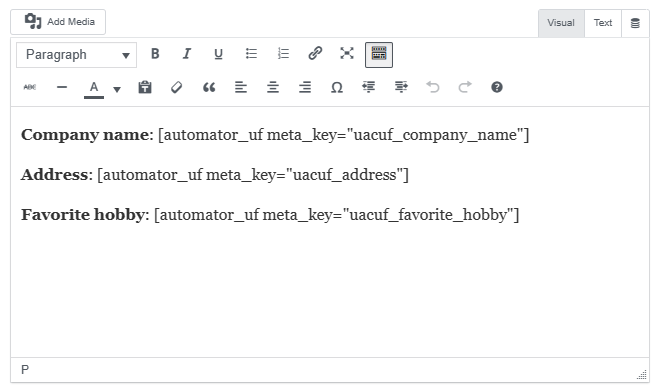The height and width of the screenshot is (387, 655).
Task: Clear formatting with the eraser icon
Action: coord(177,87)
